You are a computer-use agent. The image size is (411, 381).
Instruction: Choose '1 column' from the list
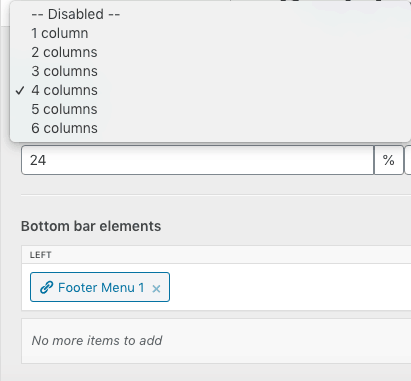pyautogui.click(x=60, y=33)
